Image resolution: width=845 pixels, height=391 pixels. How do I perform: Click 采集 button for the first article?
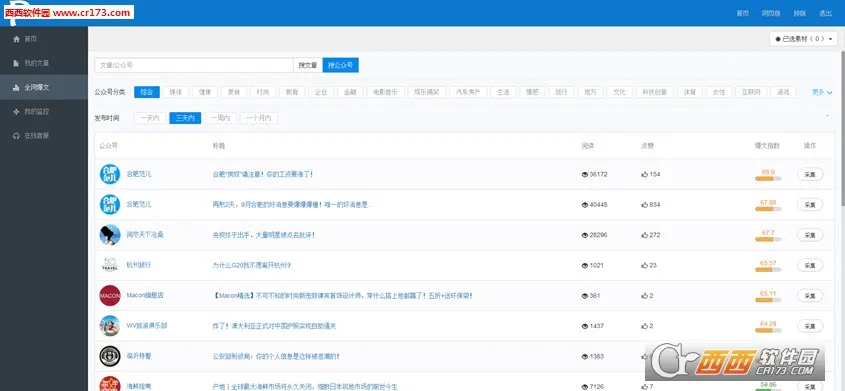810,174
